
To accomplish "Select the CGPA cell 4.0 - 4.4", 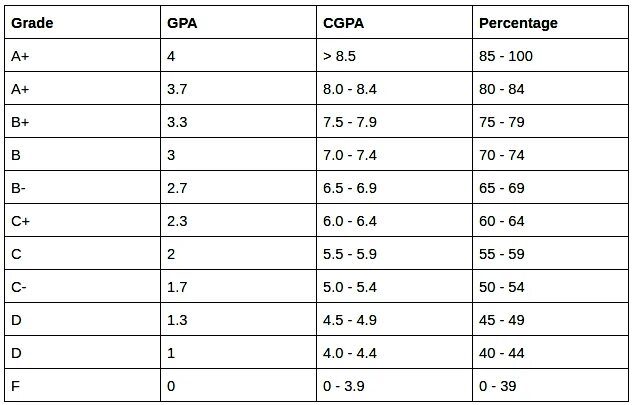I will [x=395, y=353].
